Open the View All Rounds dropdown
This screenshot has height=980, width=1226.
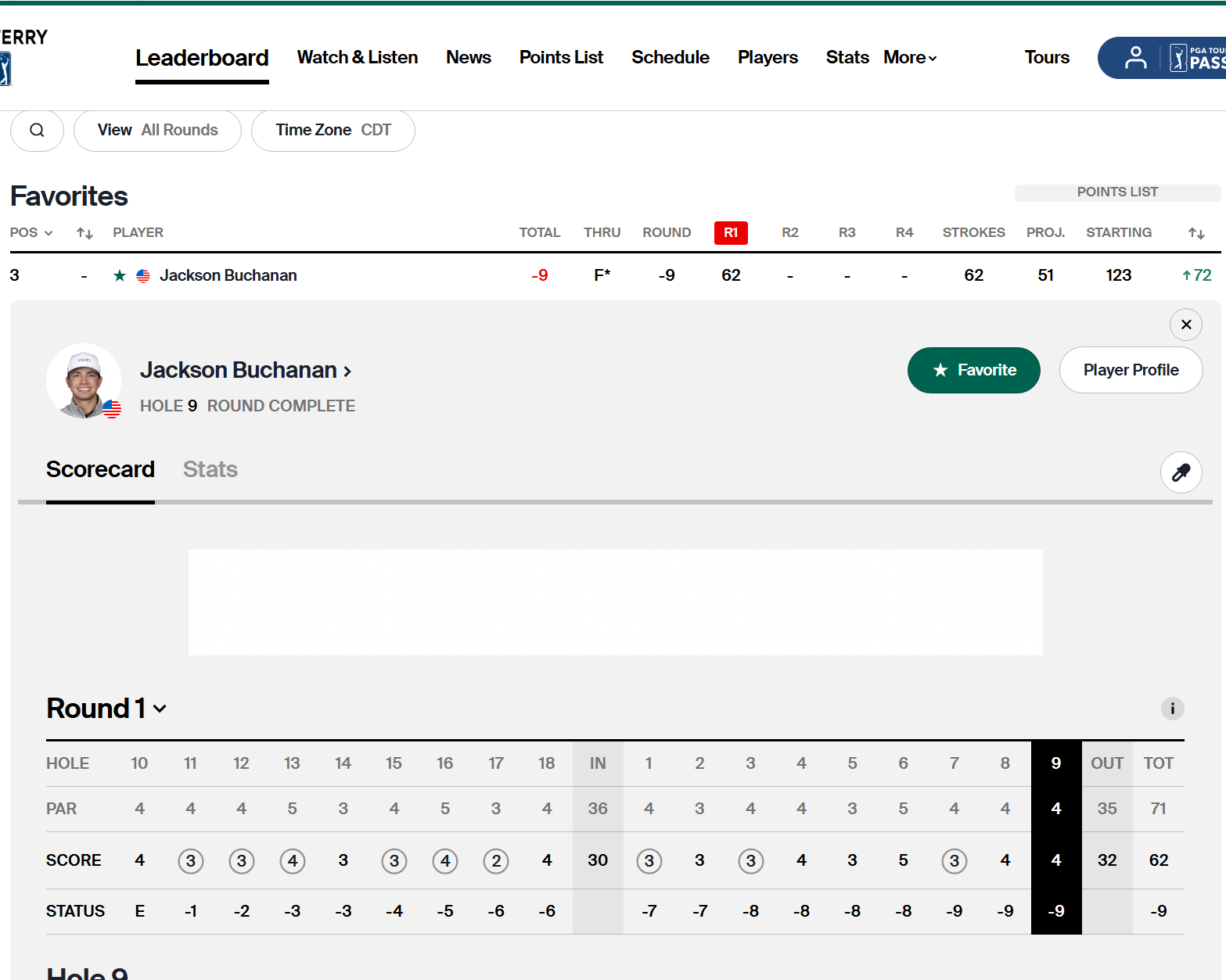157,130
